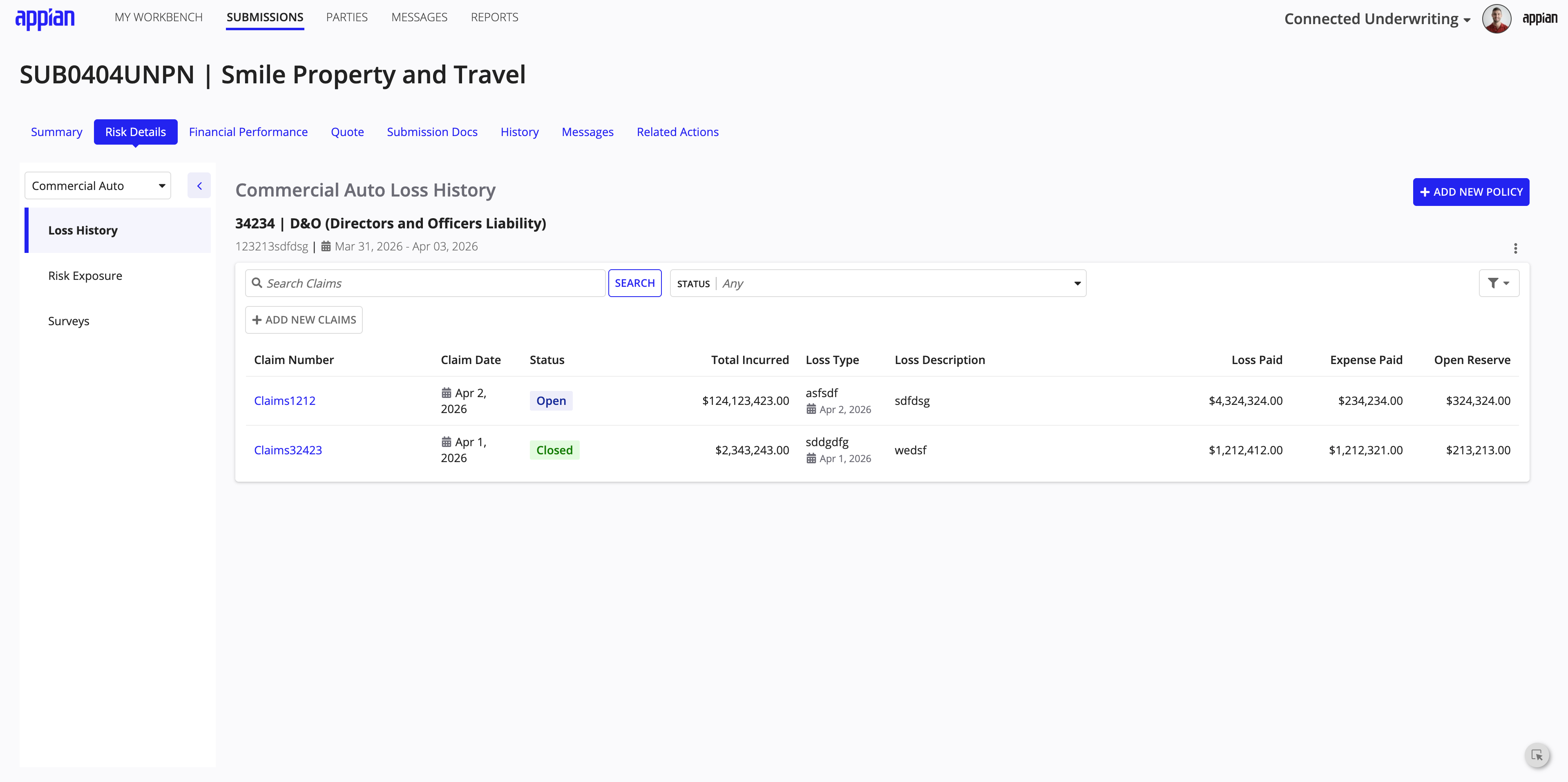The width and height of the screenshot is (1568, 782).
Task: Sort by Claim Number column header
Action: coord(293,360)
